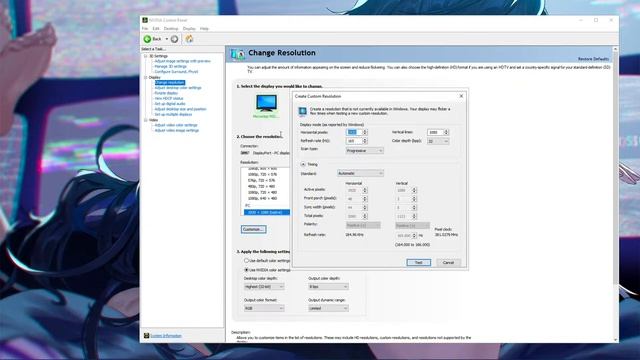The height and width of the screenshot is (360, 640).
Task: Open the Display menu
Action: (189, 29)
